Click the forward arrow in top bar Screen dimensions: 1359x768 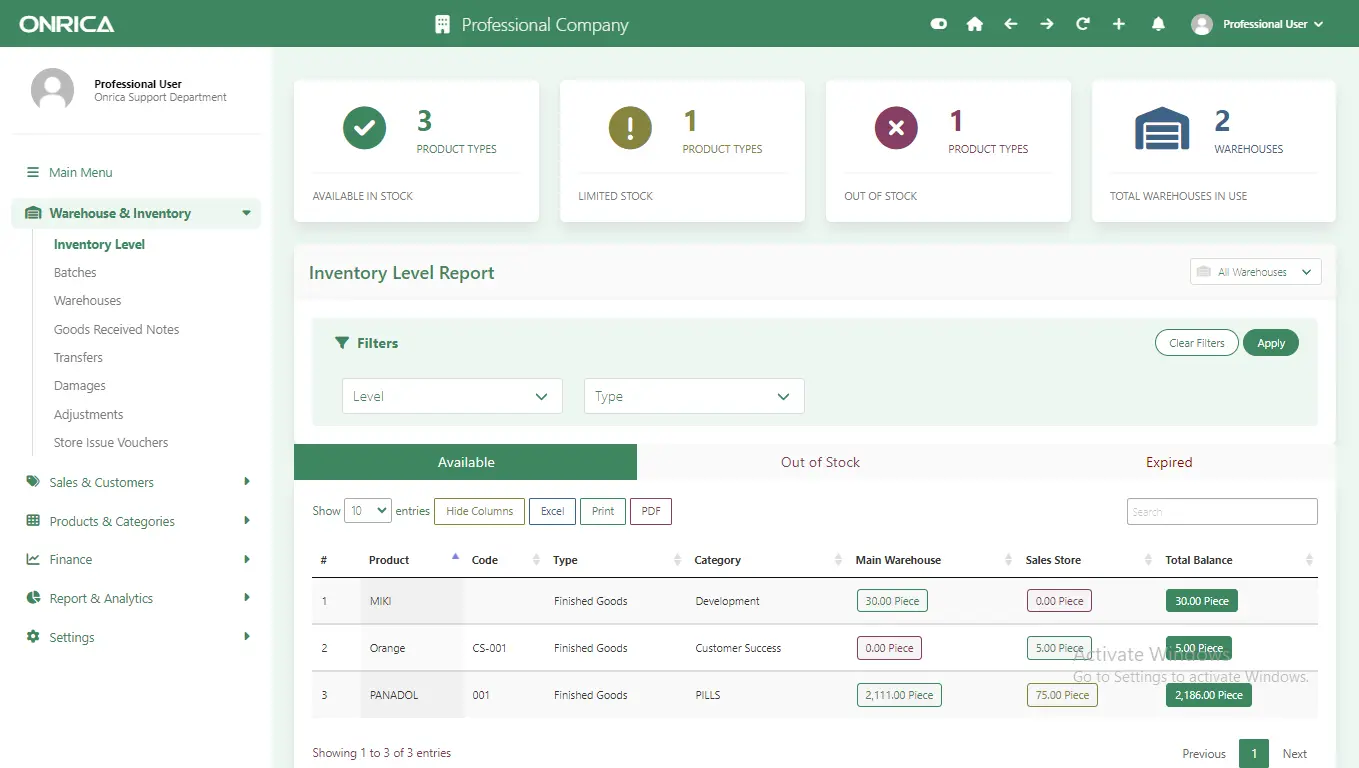coord(1046,24)
